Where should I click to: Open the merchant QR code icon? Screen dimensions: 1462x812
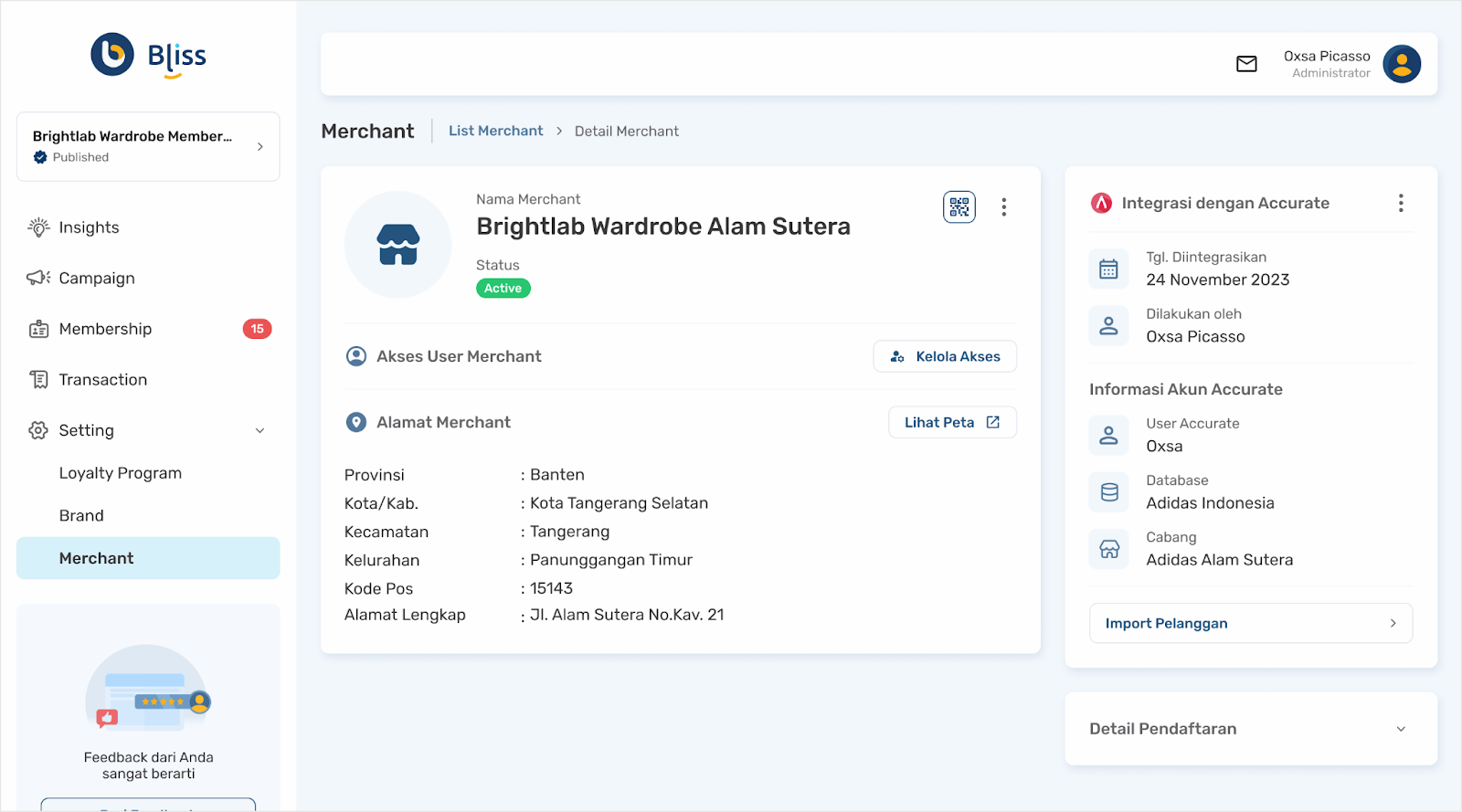(x=959, y=207)
